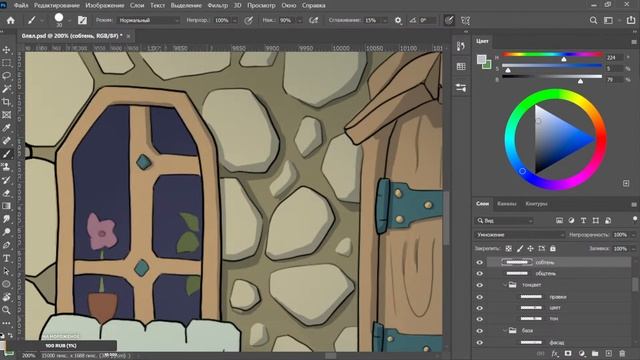
Task: Open the Режим blend mode dropdown
Action: tap(149, 20)
